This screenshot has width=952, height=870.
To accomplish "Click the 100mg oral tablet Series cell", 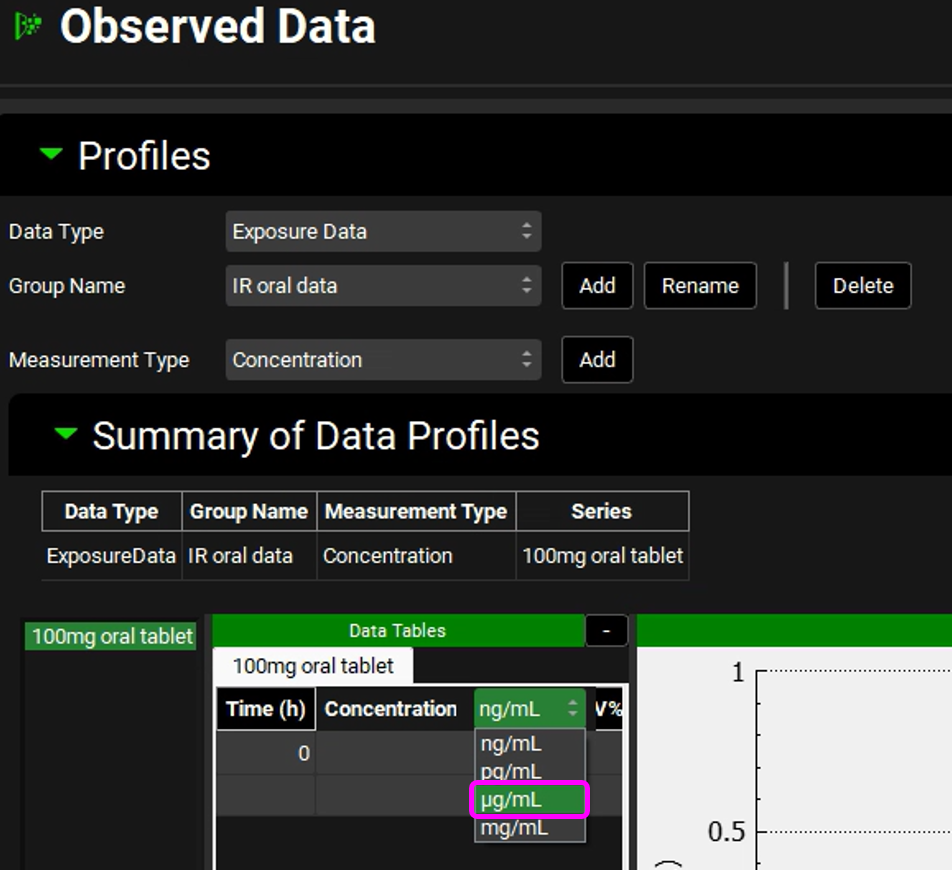I will pyautogui.click(x=602, y=556).
